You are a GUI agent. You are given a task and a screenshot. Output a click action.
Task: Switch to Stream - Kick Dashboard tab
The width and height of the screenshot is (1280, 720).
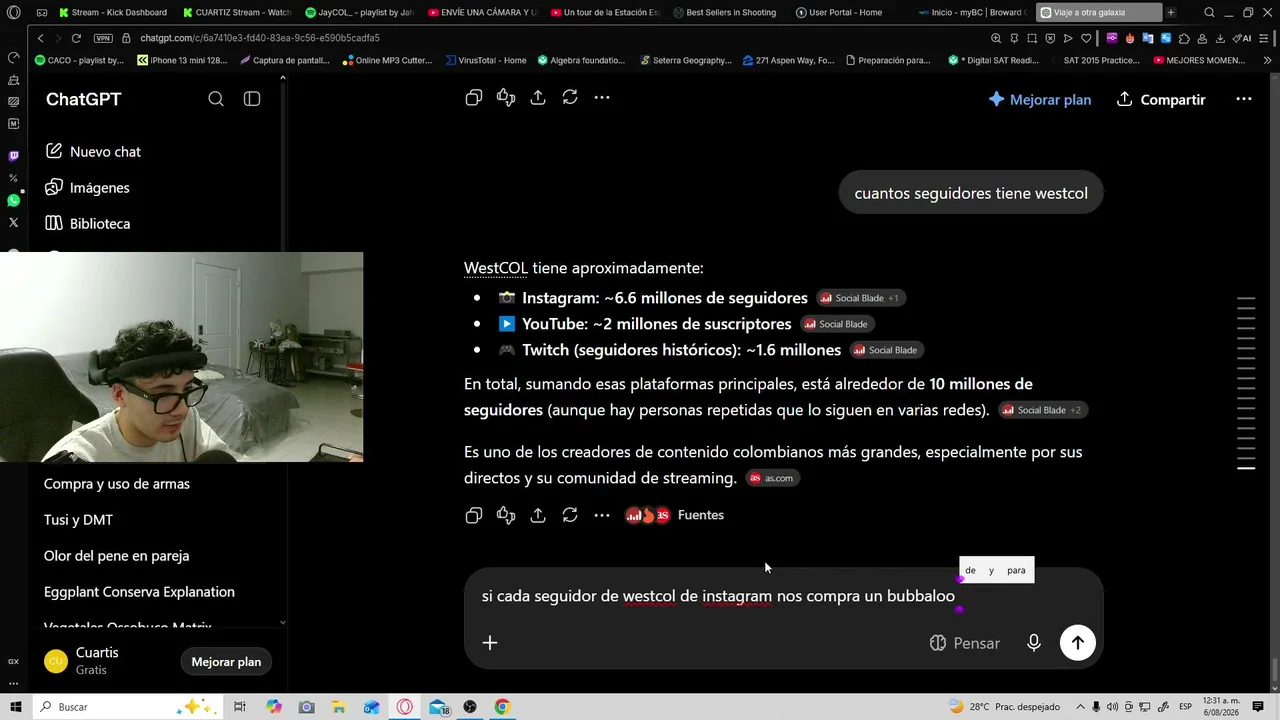click(113, 13)
